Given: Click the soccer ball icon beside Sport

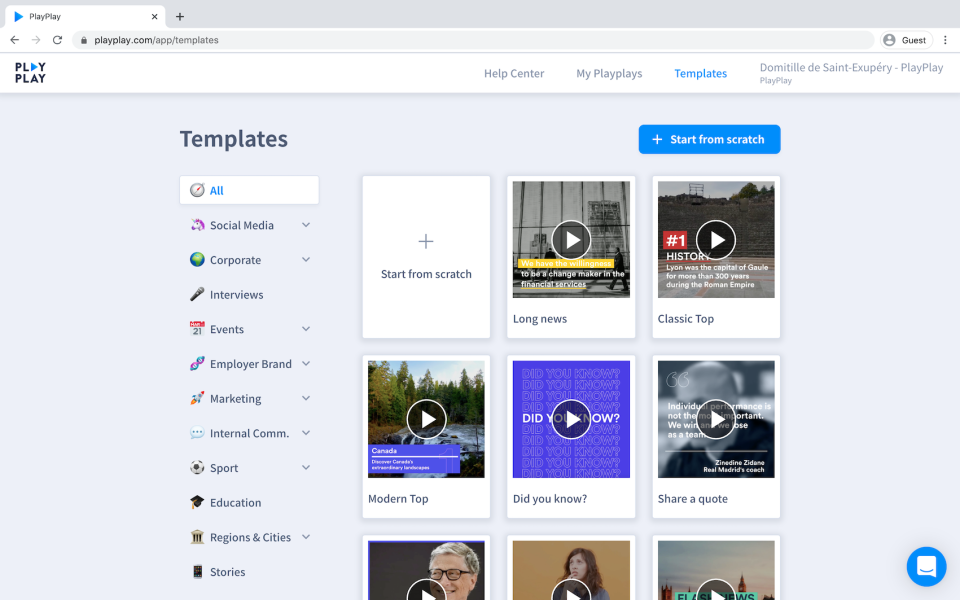Looking at the screenshot, I should [x=197, y=468].
